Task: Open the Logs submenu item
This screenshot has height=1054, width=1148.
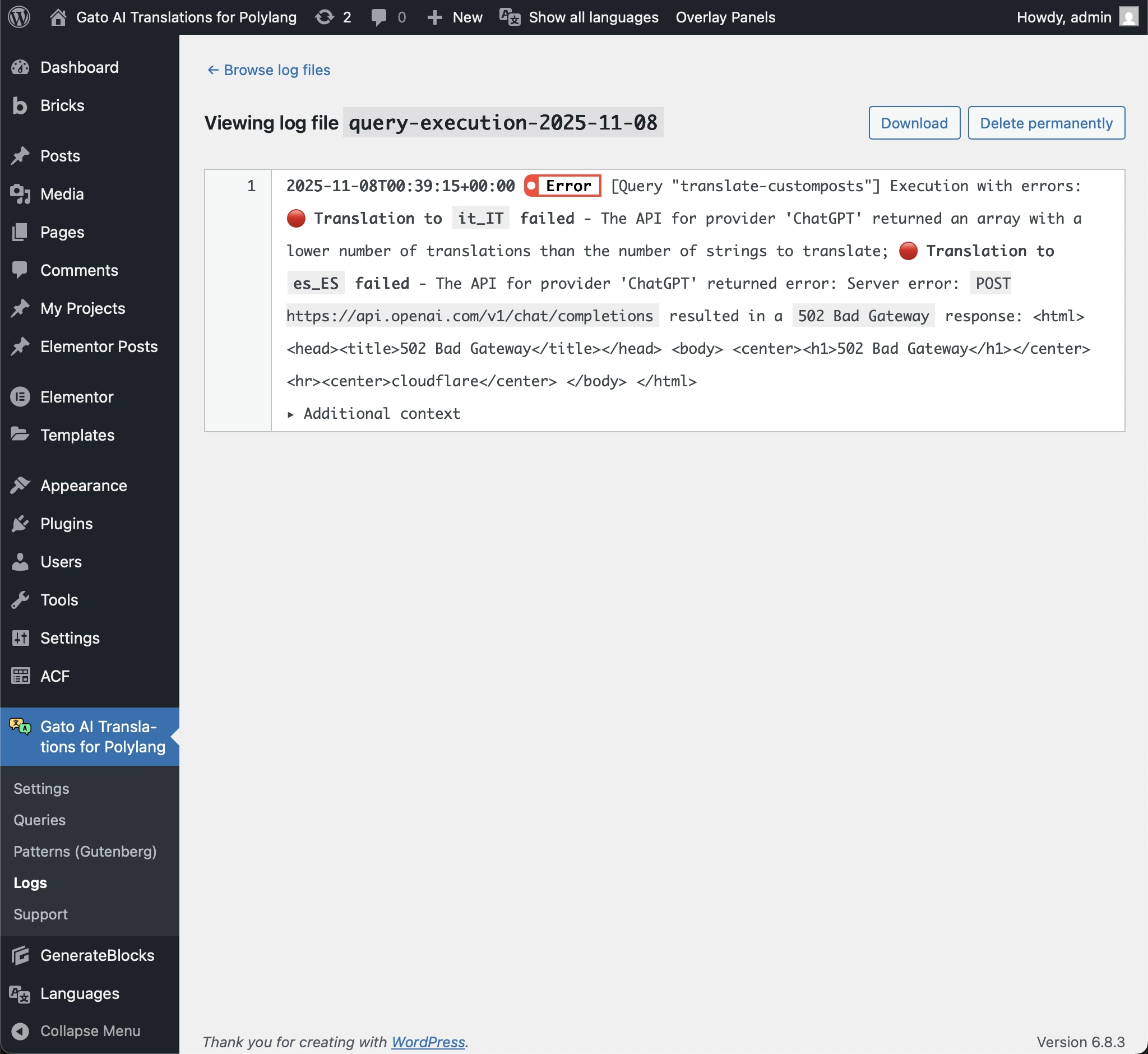Action: tap(30, 882)
